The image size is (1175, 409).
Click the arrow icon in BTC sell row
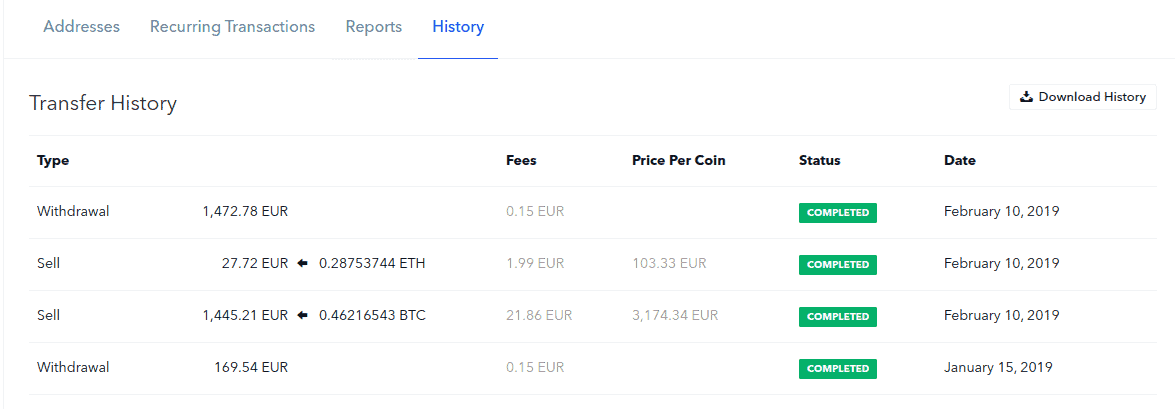click(303, 316)
